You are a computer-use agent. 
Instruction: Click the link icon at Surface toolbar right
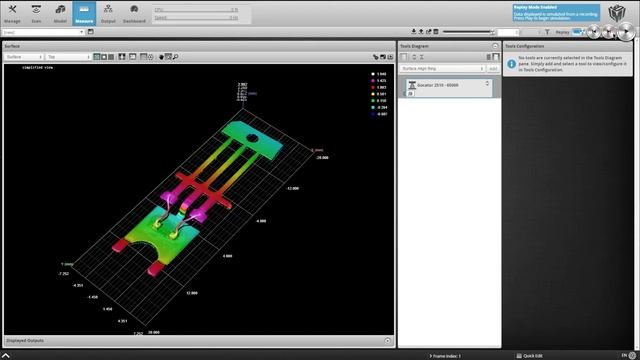click(376, 57)
